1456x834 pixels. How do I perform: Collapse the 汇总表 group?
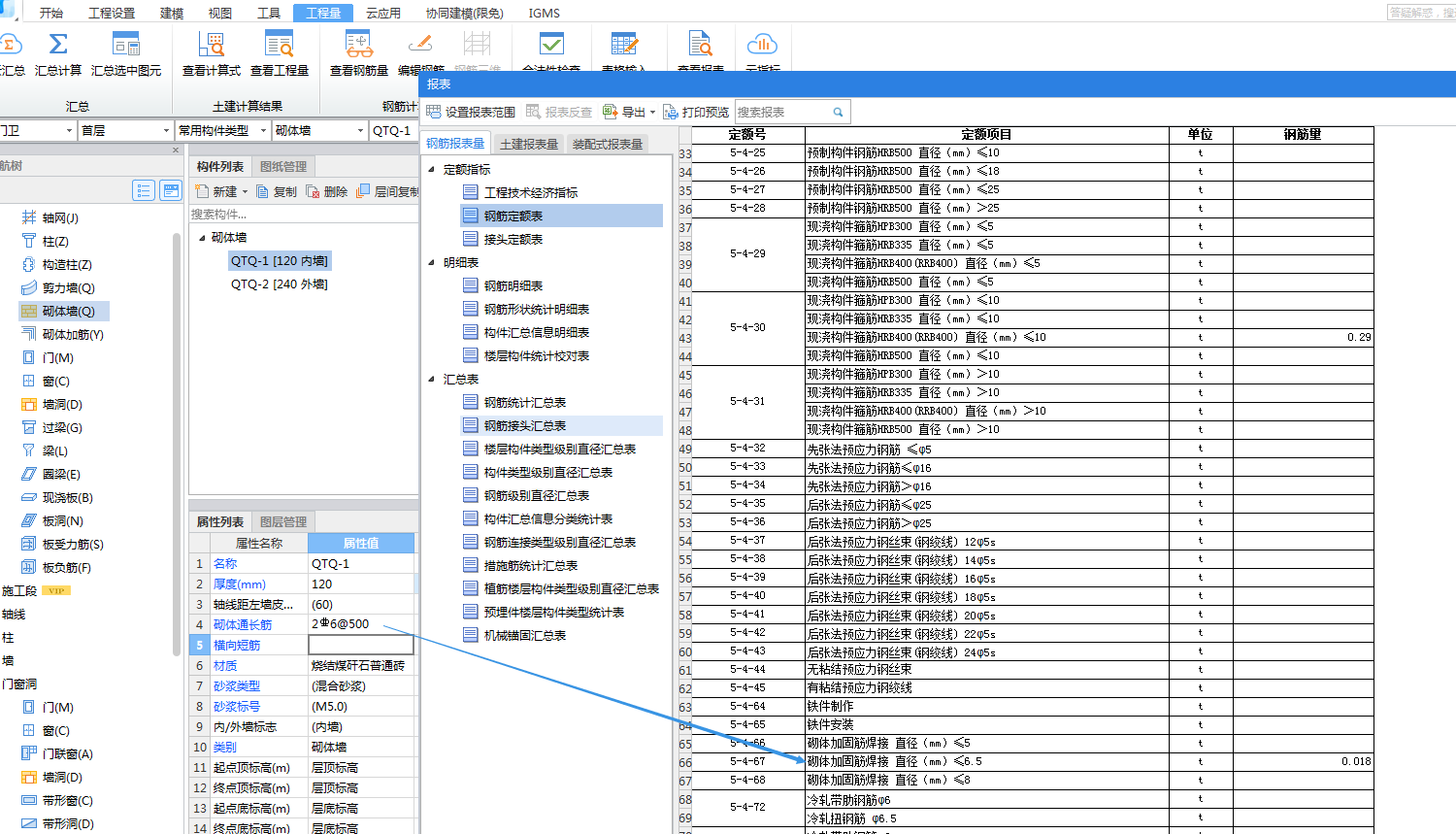[432, 379]
